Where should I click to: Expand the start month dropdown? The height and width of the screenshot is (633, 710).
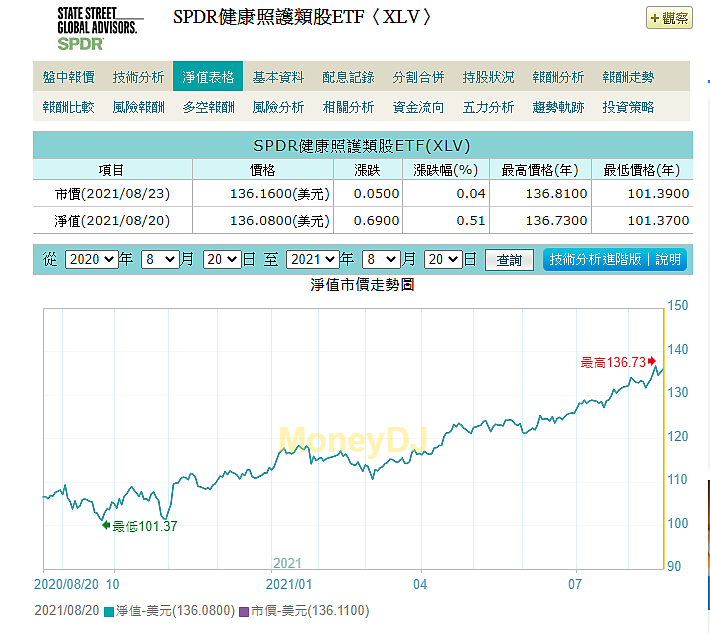click(x=160, y=259)
